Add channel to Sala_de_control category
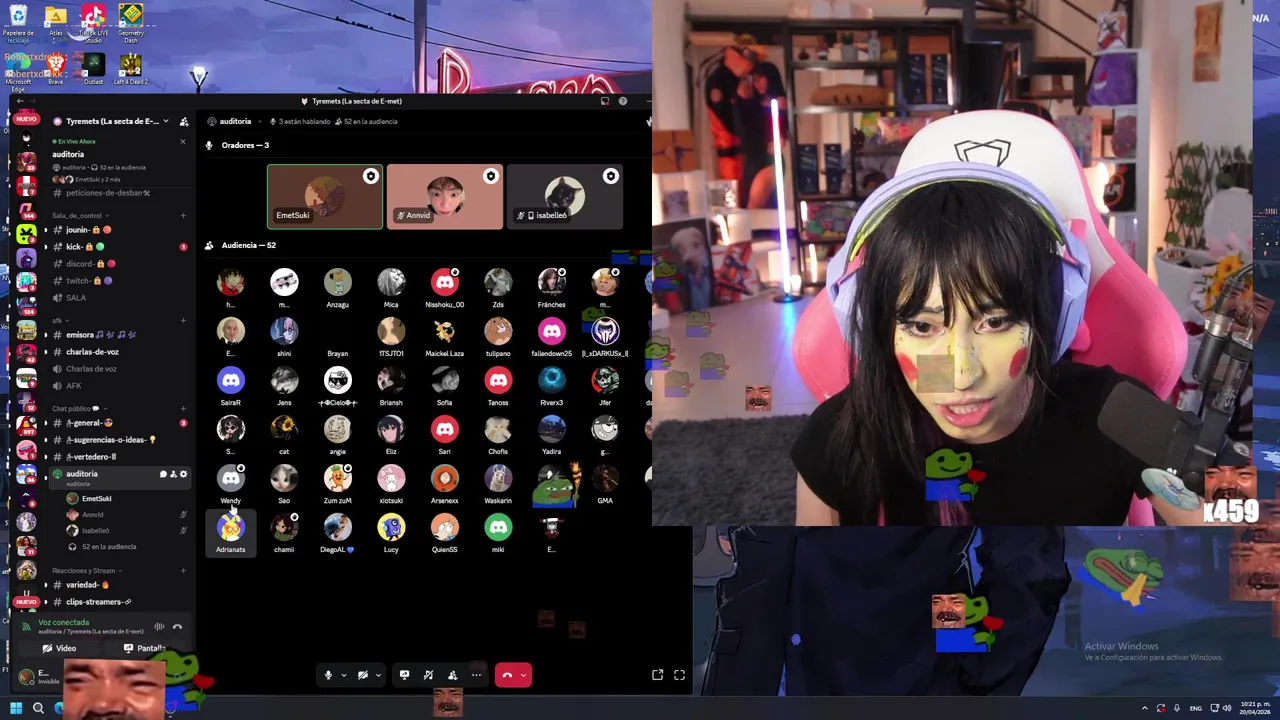The height and width of the screenshot is (720, 1280). [183, 215]
